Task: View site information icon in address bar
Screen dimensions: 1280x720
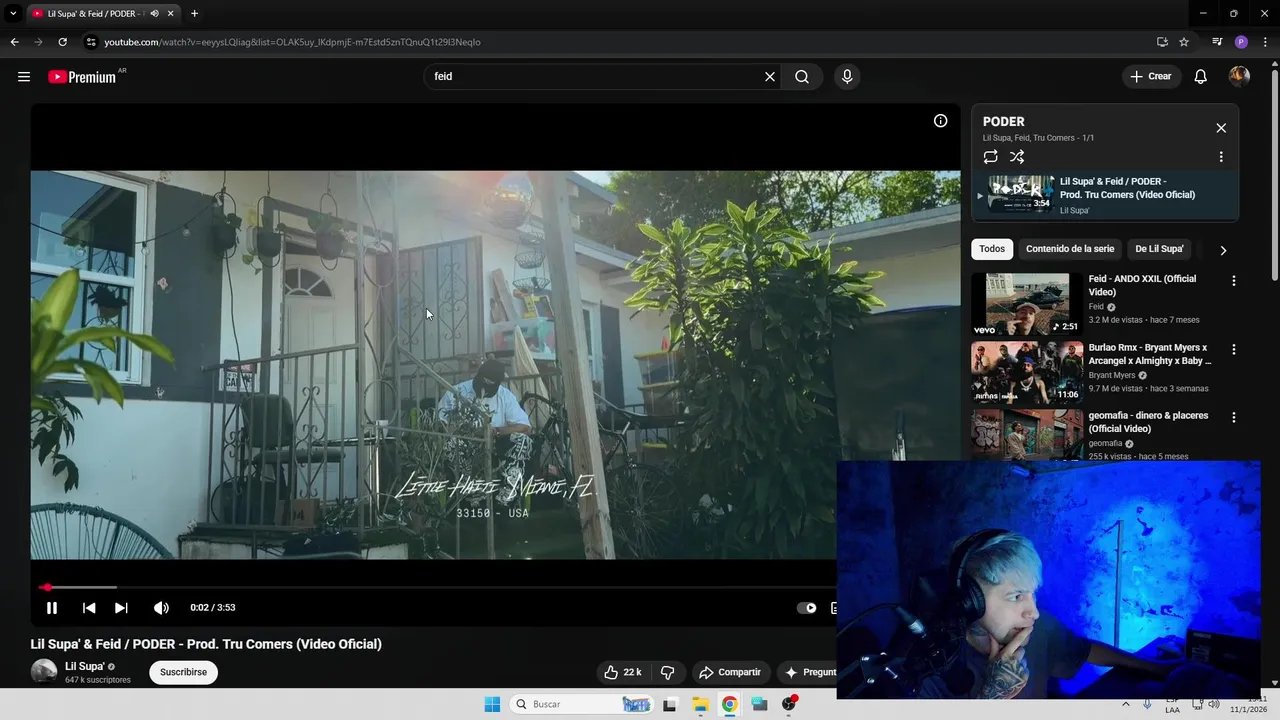Action: pos(91,42)
